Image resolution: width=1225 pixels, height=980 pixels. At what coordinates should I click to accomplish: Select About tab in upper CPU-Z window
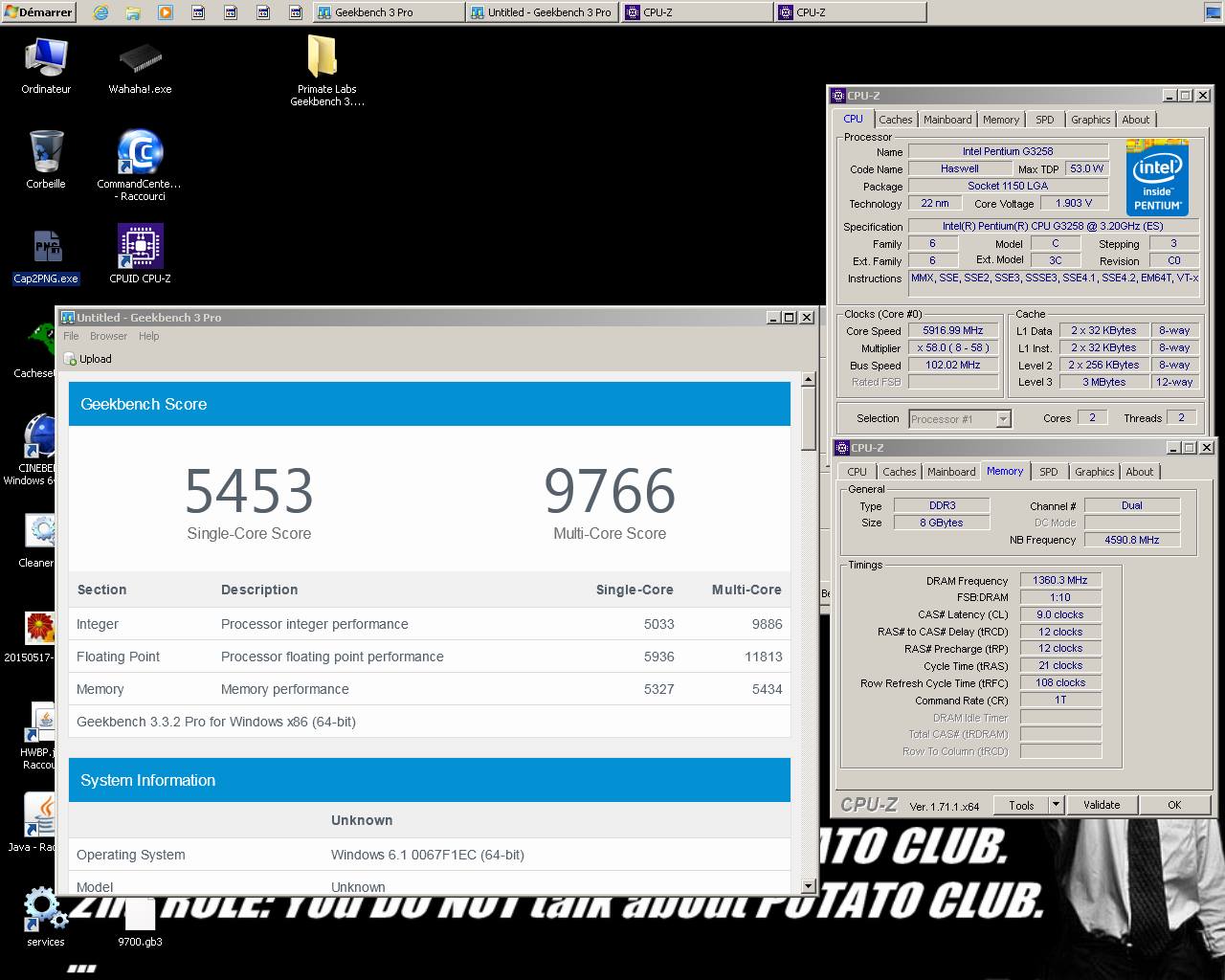click(x=1136, y=120)
